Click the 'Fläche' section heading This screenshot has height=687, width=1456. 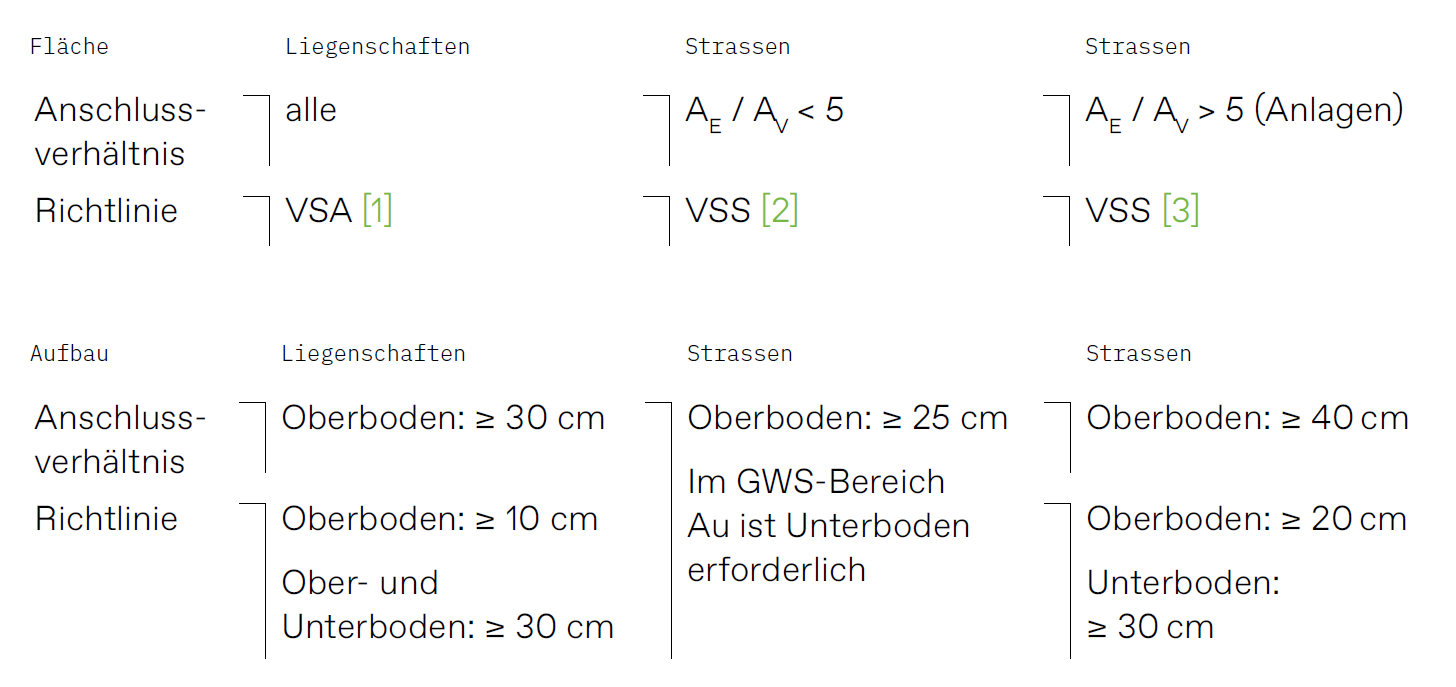[x=69, y=46]
